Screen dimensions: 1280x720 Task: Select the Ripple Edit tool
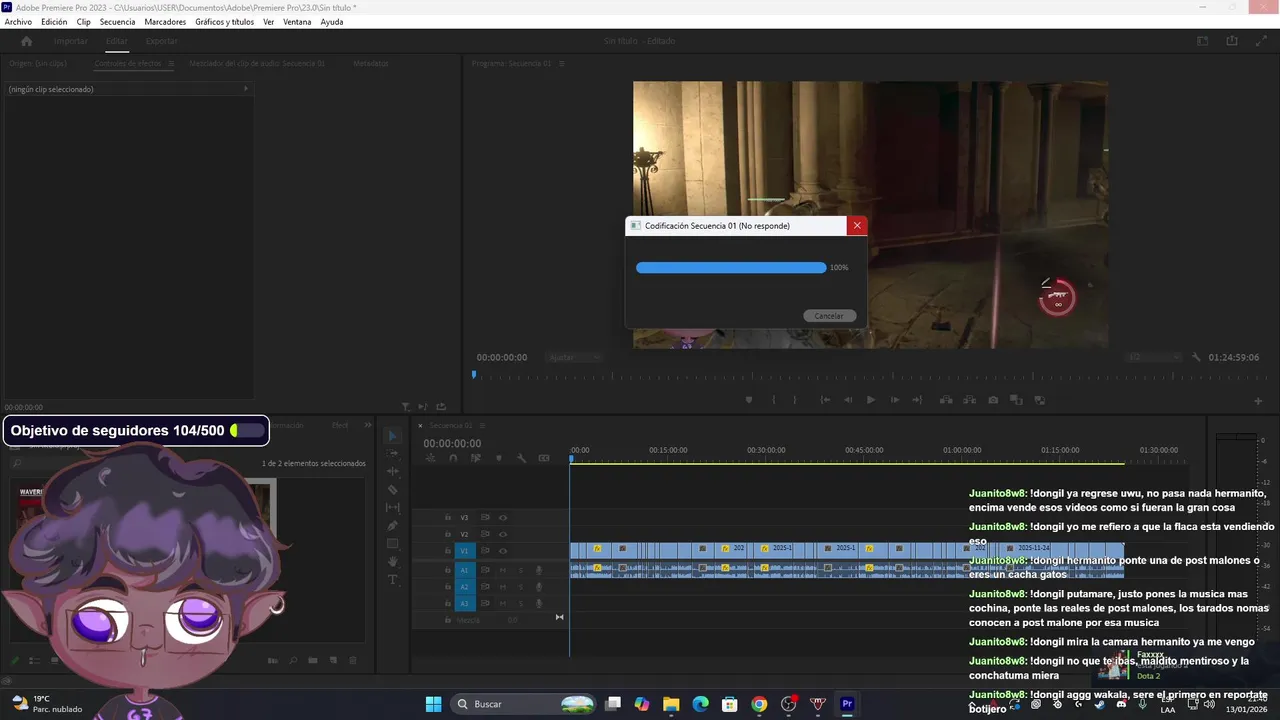[392, 472]
